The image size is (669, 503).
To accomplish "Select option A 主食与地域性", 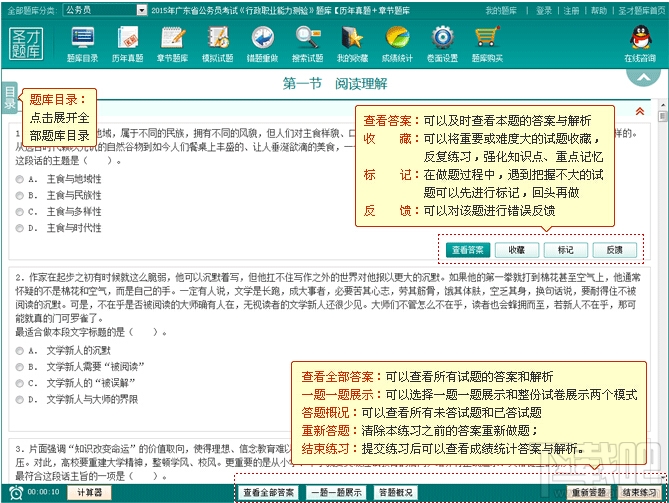I will pyautogui.click(x=20, y=179).
